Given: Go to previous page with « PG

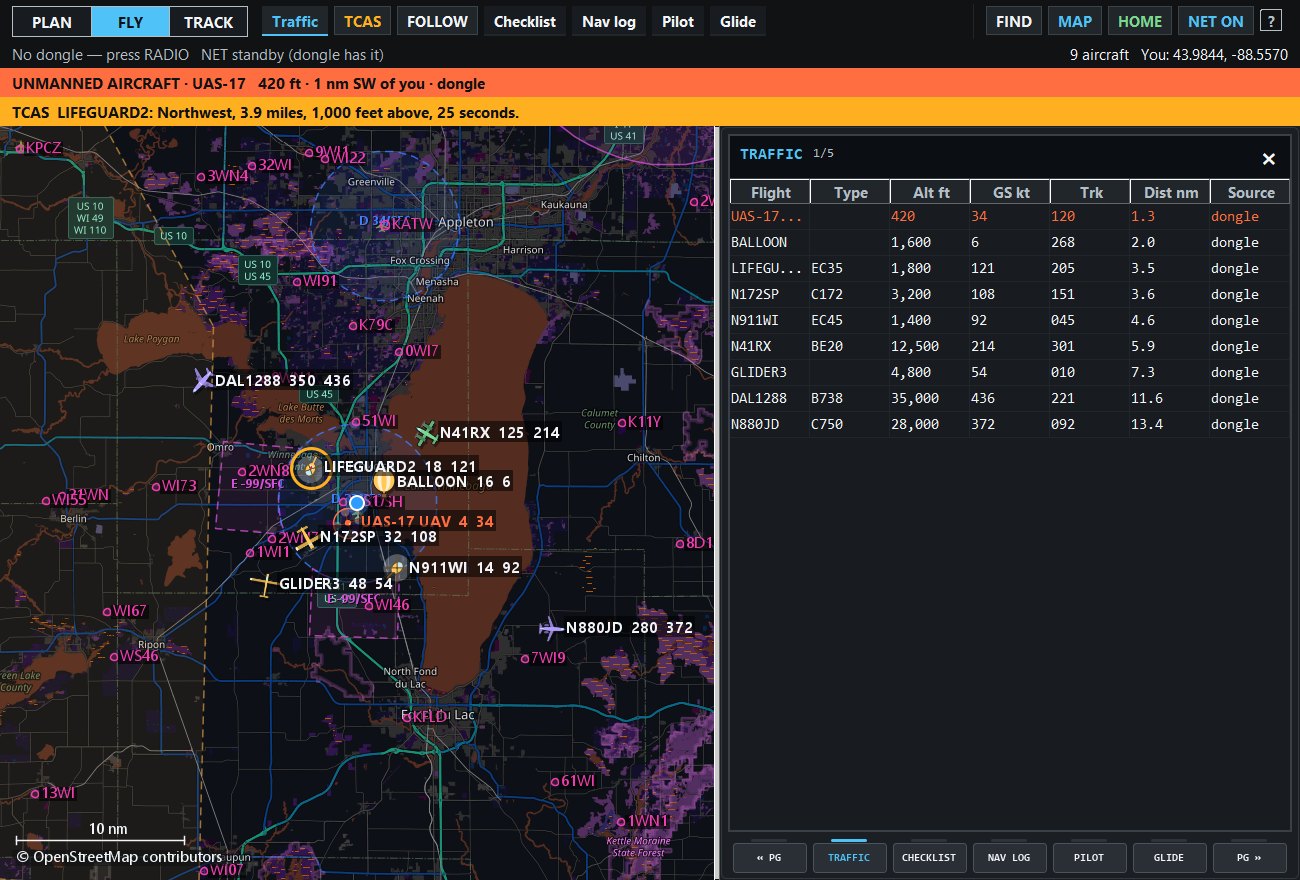Looking at the screenshot, I should [769, 857].
